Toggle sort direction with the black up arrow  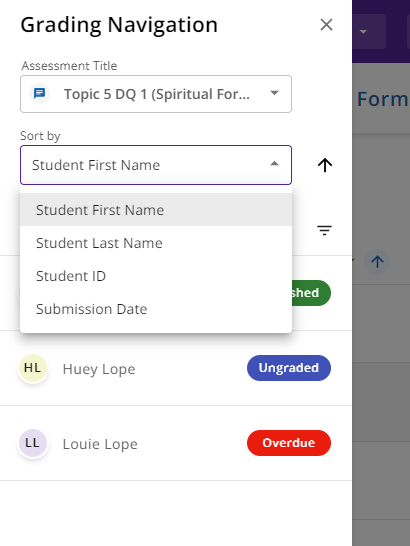coord(325,165)
